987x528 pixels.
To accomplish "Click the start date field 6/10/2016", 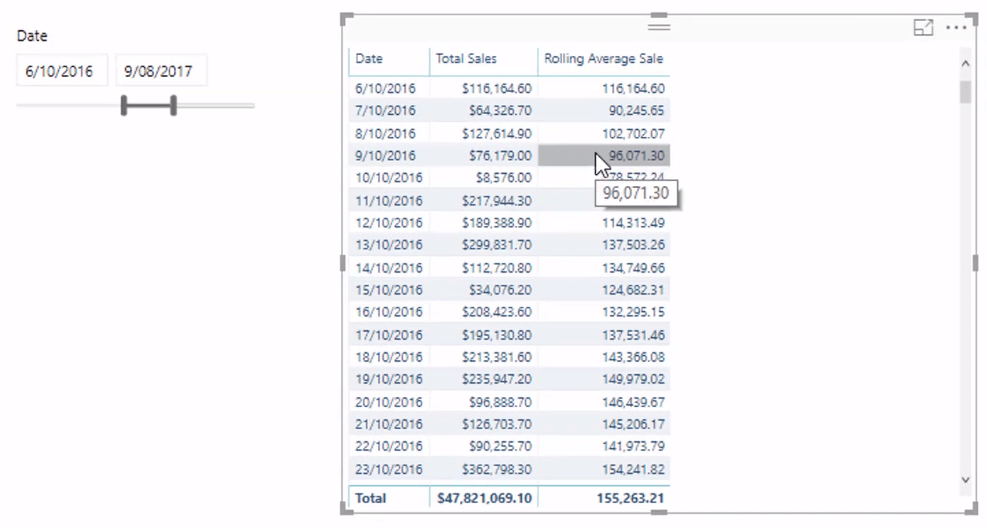I will coord(62,71).
